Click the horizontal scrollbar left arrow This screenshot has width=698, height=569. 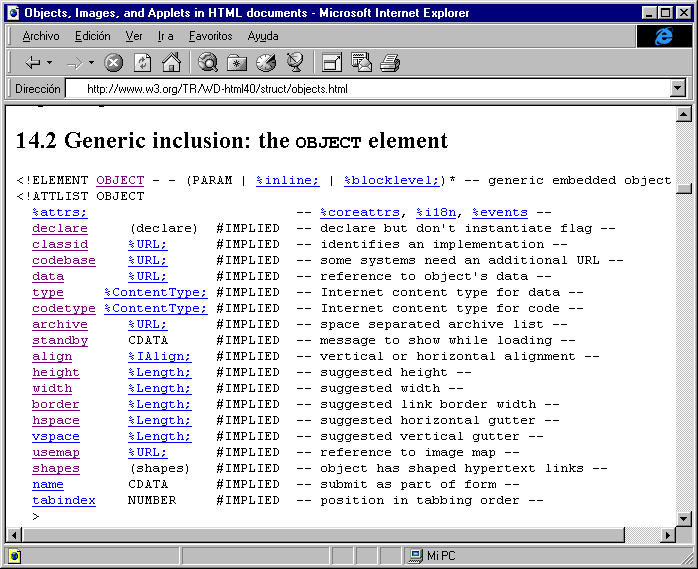[x=14, y=535]
